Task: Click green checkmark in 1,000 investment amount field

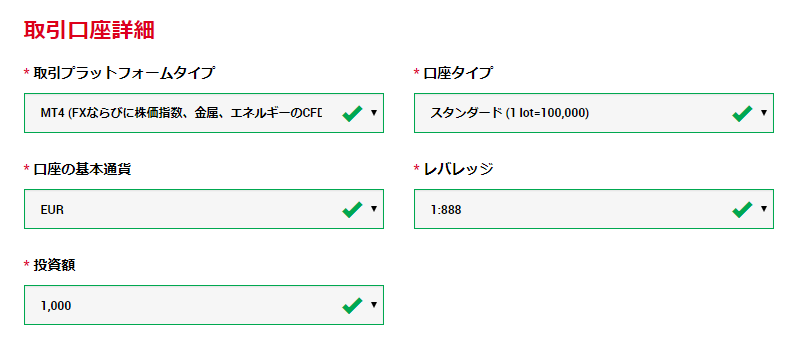Action: click(x=353, y=305)
